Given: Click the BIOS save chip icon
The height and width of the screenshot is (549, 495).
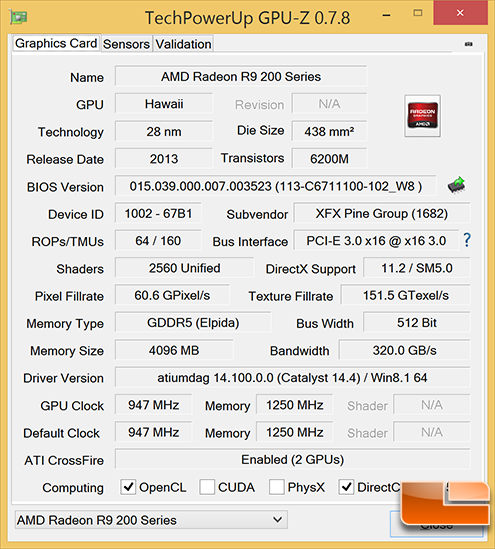Looking at the screenshot, I should tap(456, 186).
